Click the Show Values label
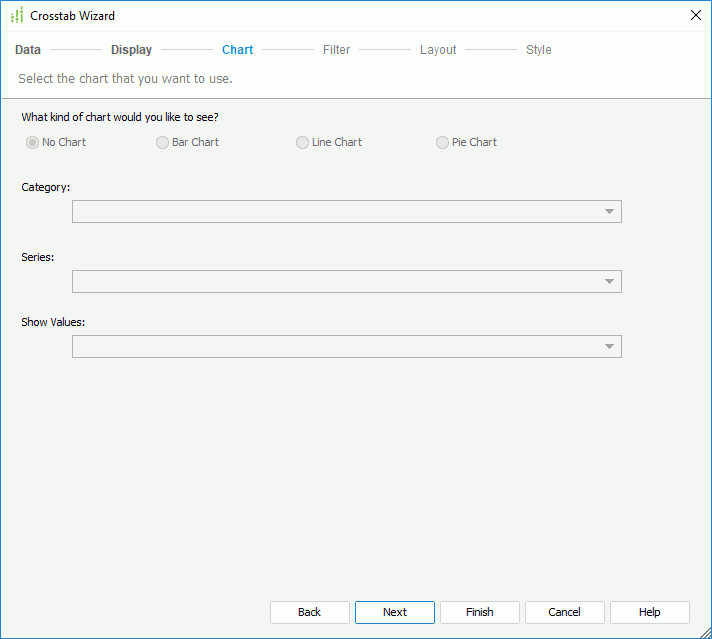Image resolution: width=712 pixels, height=639 pixels. coord(53,322)
